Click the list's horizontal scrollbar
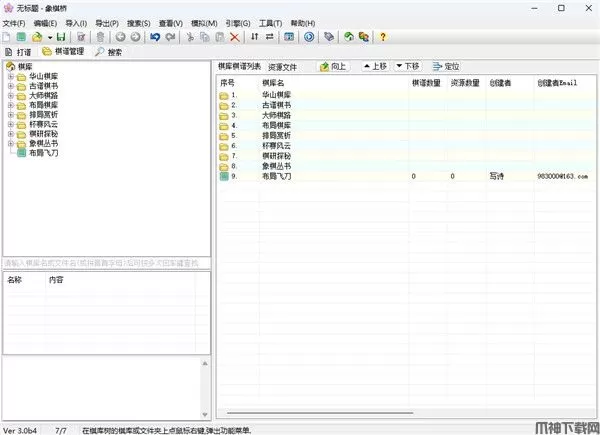The width and height of the screenshot is (600, 435). click(320, 413)
